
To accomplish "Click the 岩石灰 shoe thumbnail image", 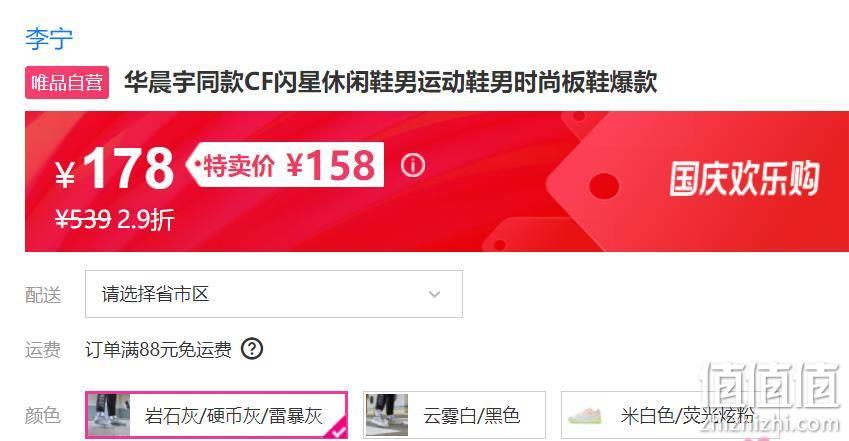I will 109,415.
